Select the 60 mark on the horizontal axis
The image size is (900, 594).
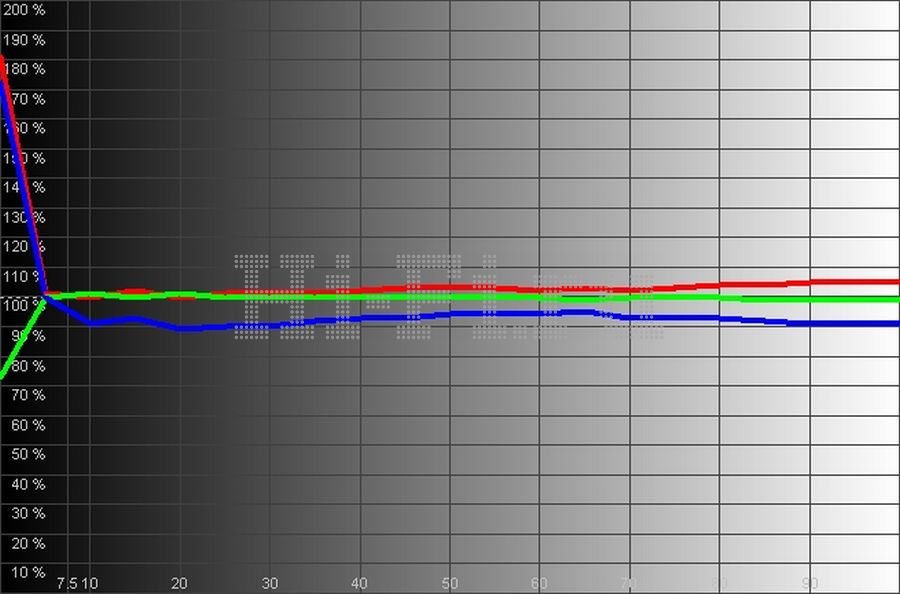coord(540,583)
